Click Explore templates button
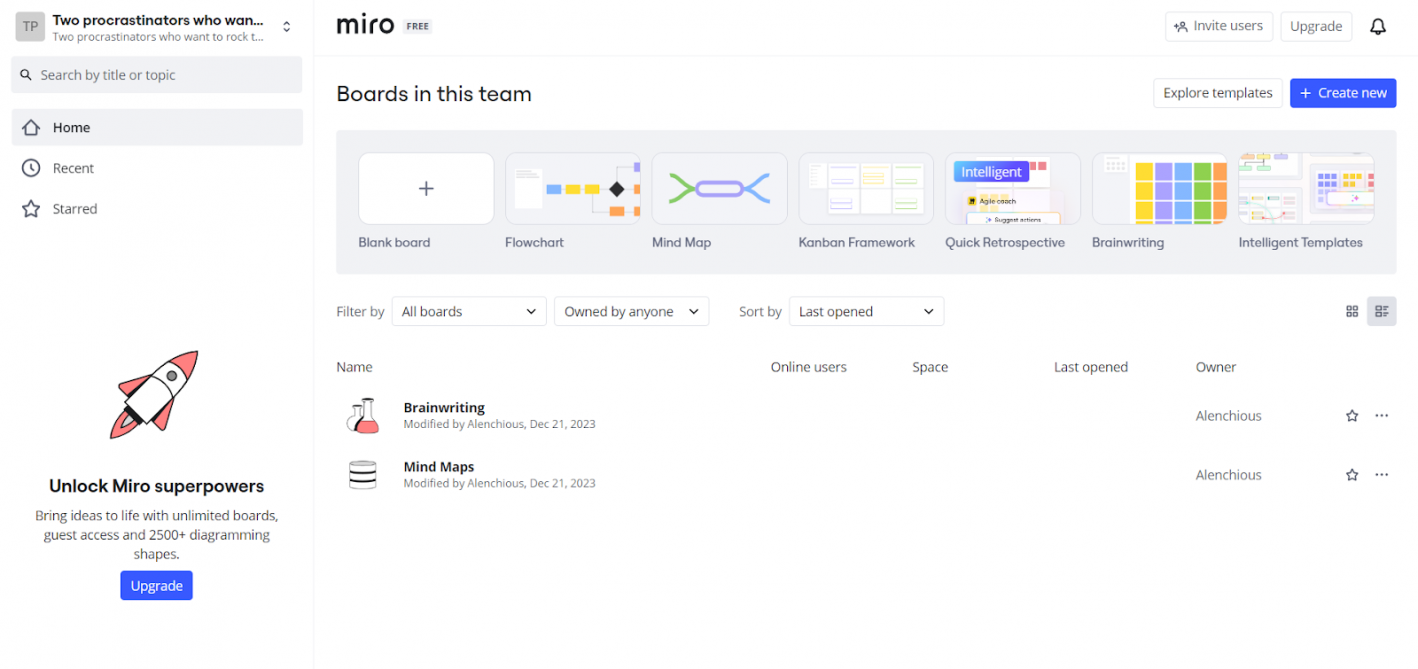This screenshot has width=1418, height=669. coord(1218,93)
